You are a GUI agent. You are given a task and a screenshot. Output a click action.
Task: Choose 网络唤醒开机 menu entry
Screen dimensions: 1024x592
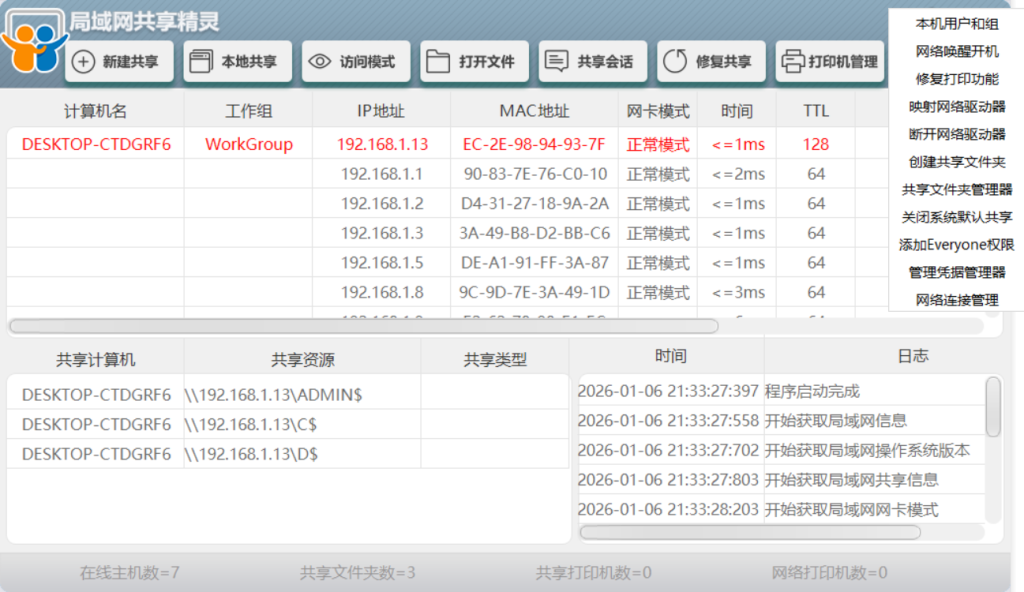click(x=956, y=51)
